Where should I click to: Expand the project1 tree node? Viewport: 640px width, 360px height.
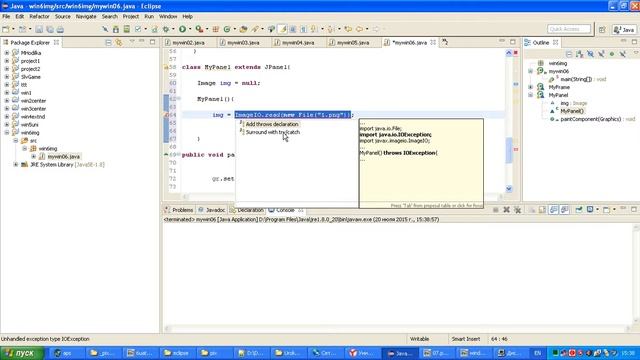pyautogui.click(x=7, y=61)
